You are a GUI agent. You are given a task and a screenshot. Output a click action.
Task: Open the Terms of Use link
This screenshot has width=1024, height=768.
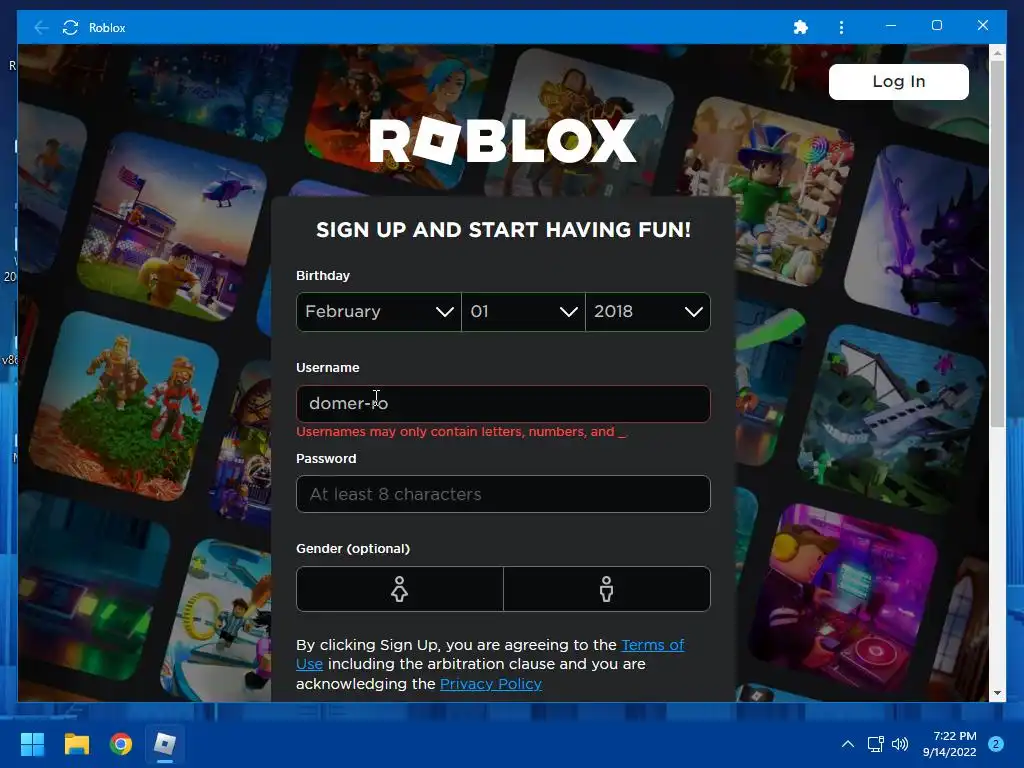652,645
